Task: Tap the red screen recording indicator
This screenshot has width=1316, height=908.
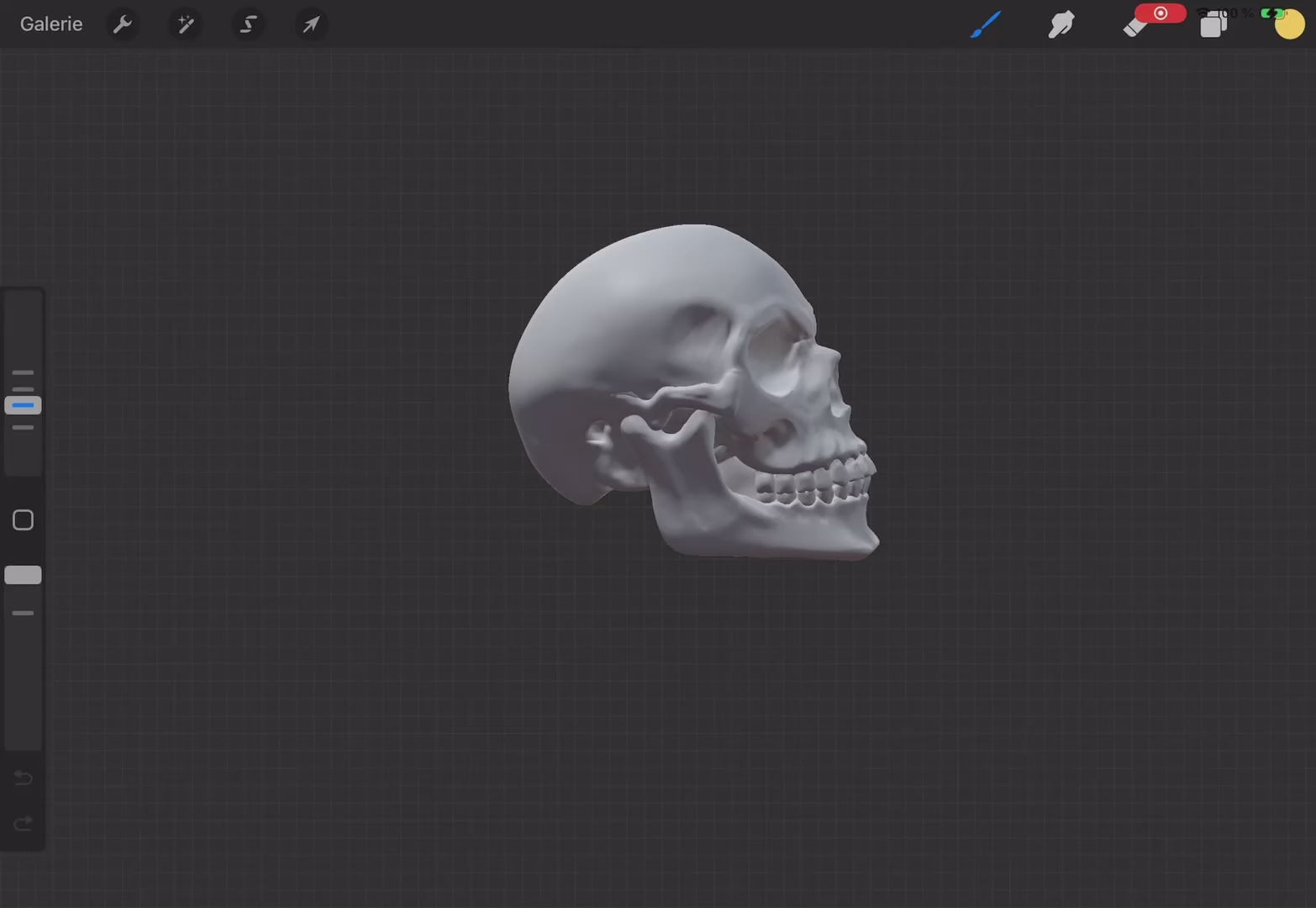Action: pyautogui.click(x=1161, y=13)
